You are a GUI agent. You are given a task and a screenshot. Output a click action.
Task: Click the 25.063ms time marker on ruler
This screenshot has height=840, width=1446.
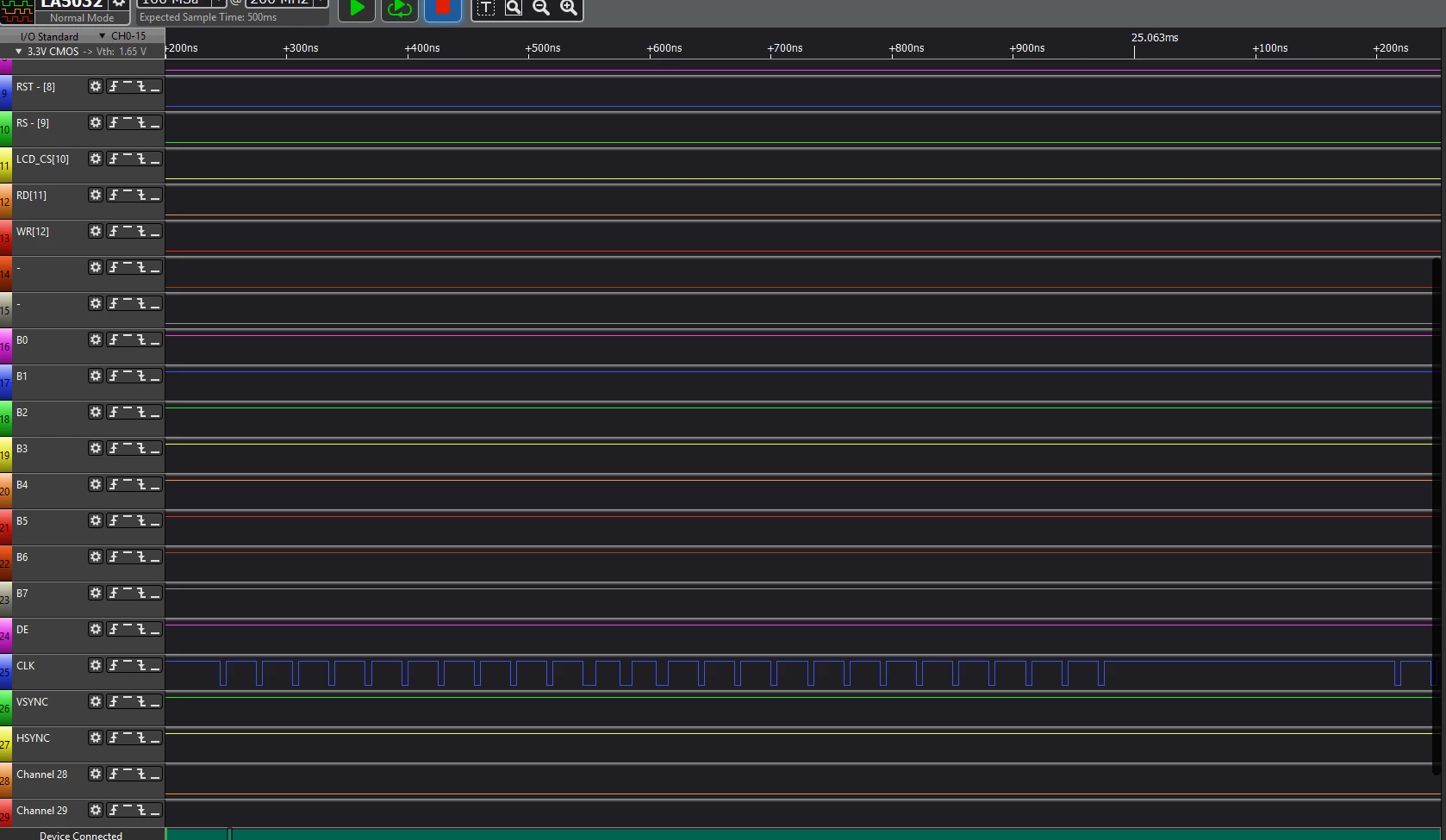(1155, 38)
